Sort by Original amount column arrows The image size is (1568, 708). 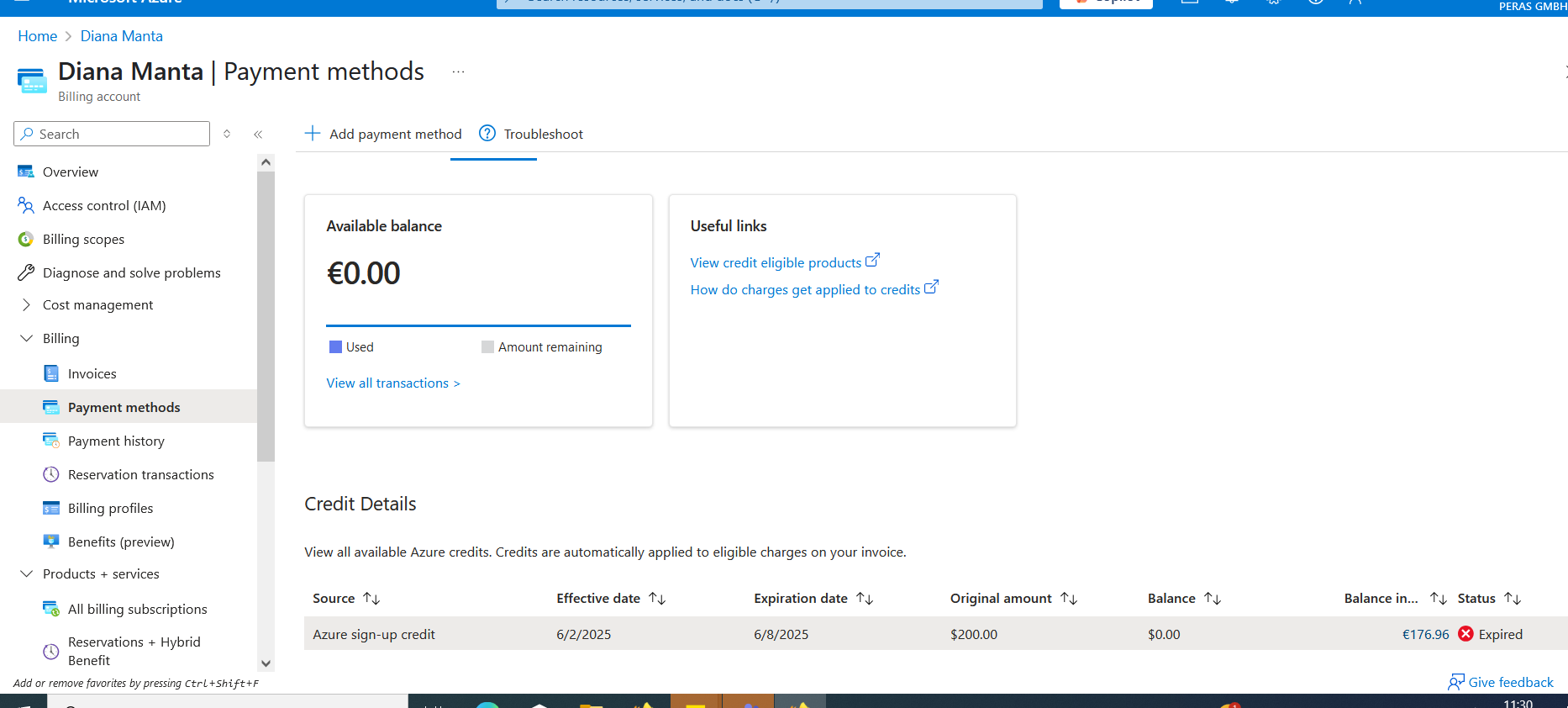1069,599
